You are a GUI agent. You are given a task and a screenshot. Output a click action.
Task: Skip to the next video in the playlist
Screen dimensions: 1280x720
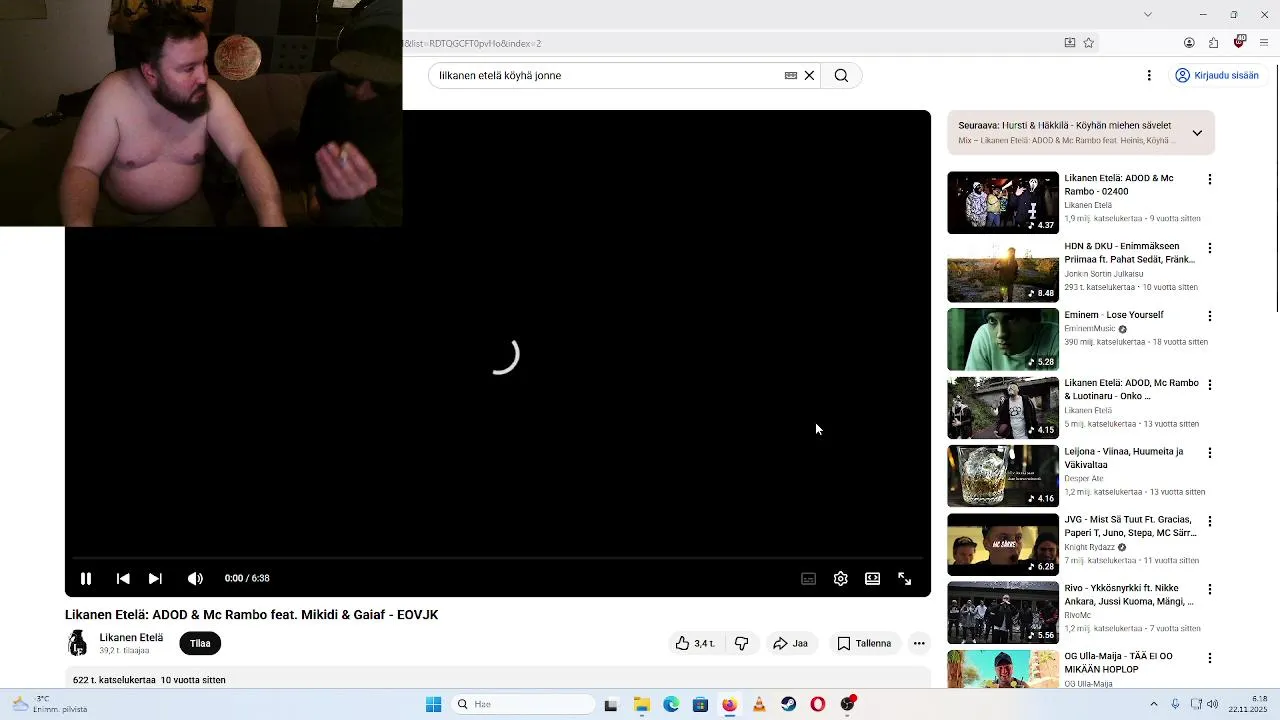click(155, 578)
